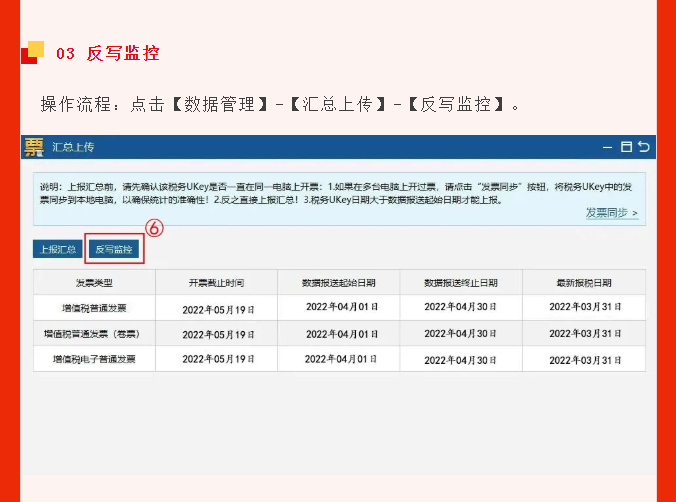676x502 pixels.
Task: Click the 发票类型 column header
Action: pos(94,283)
